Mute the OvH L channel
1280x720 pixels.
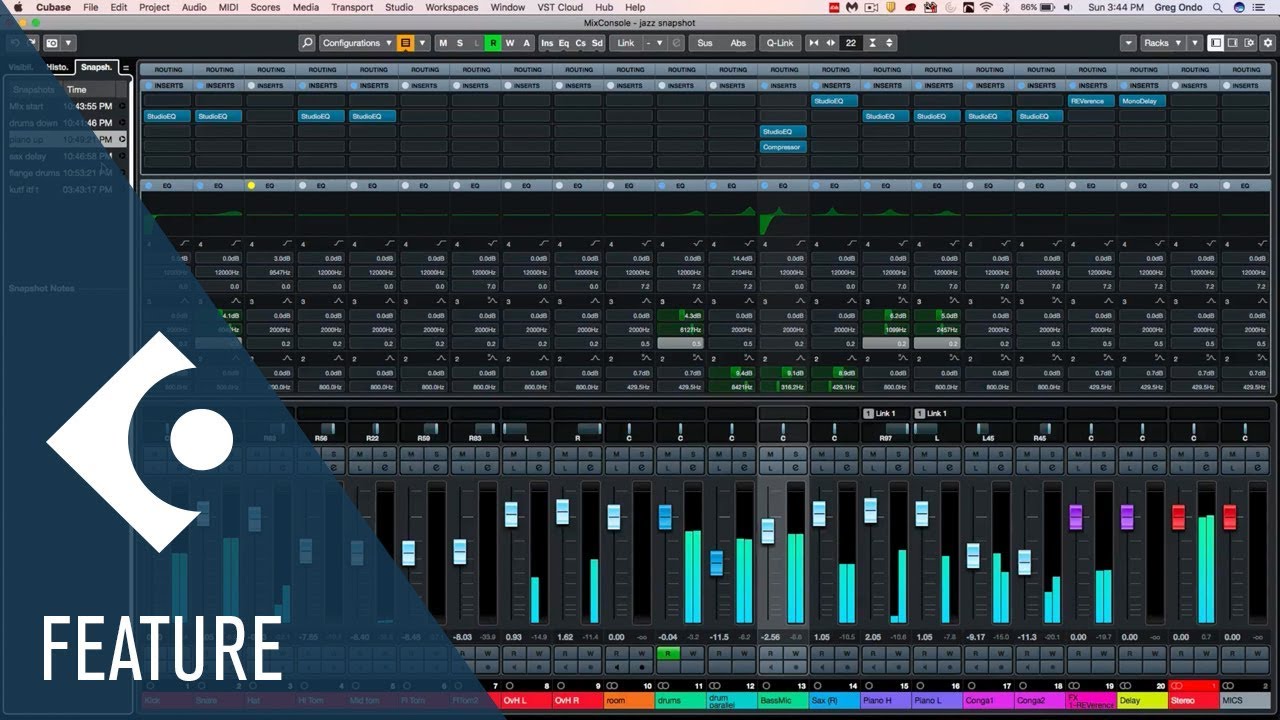pos(513,454)
